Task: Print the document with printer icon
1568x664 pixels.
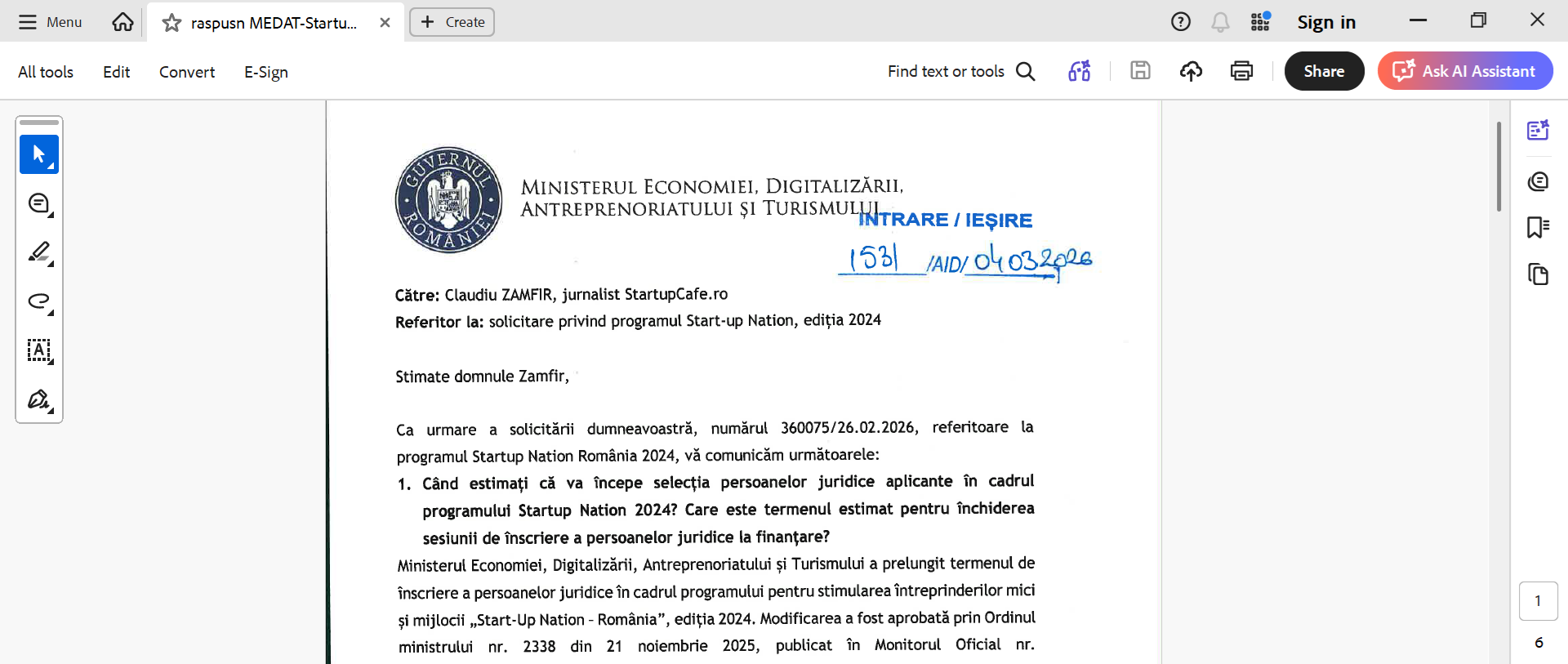Action: 1241,71
